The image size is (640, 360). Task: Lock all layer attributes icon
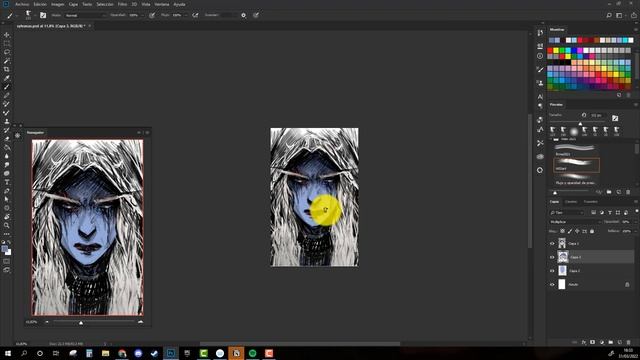pyautogui.click(x=592, y=231)
